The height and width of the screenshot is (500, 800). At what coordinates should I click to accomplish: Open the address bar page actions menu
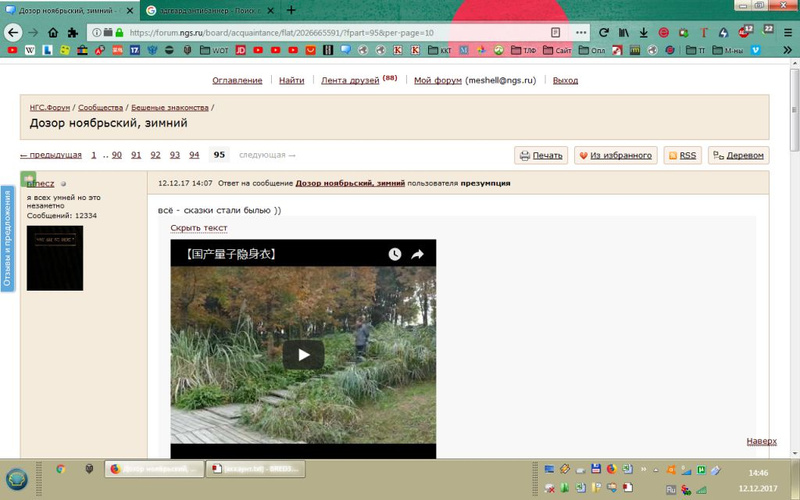pyautogui.click(x=582, y=32)
